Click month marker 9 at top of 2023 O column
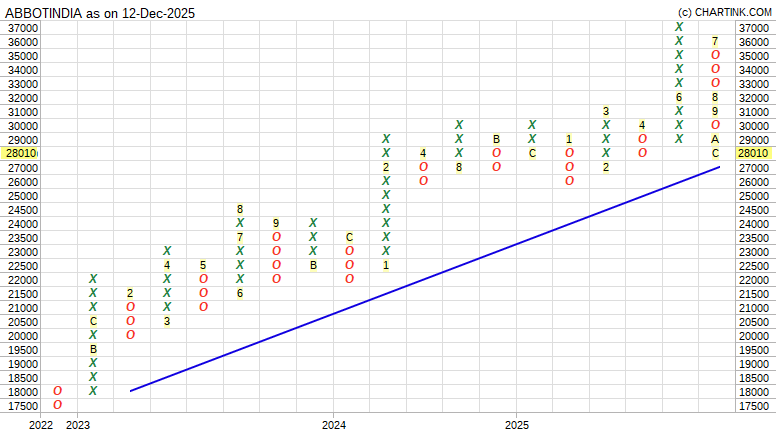The height and width of the screenshot is (442, 778). [x=276, y=223]
